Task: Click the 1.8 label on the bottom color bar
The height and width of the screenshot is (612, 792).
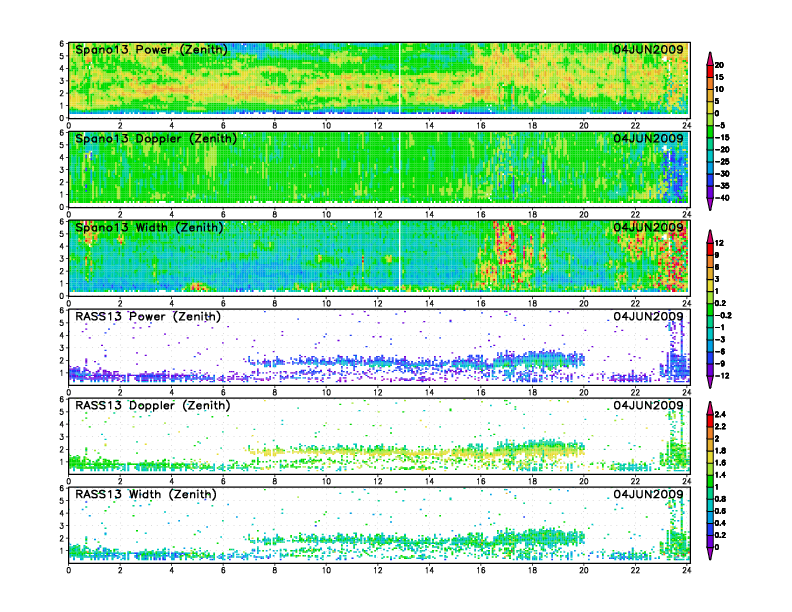Action: click(721, 451)
